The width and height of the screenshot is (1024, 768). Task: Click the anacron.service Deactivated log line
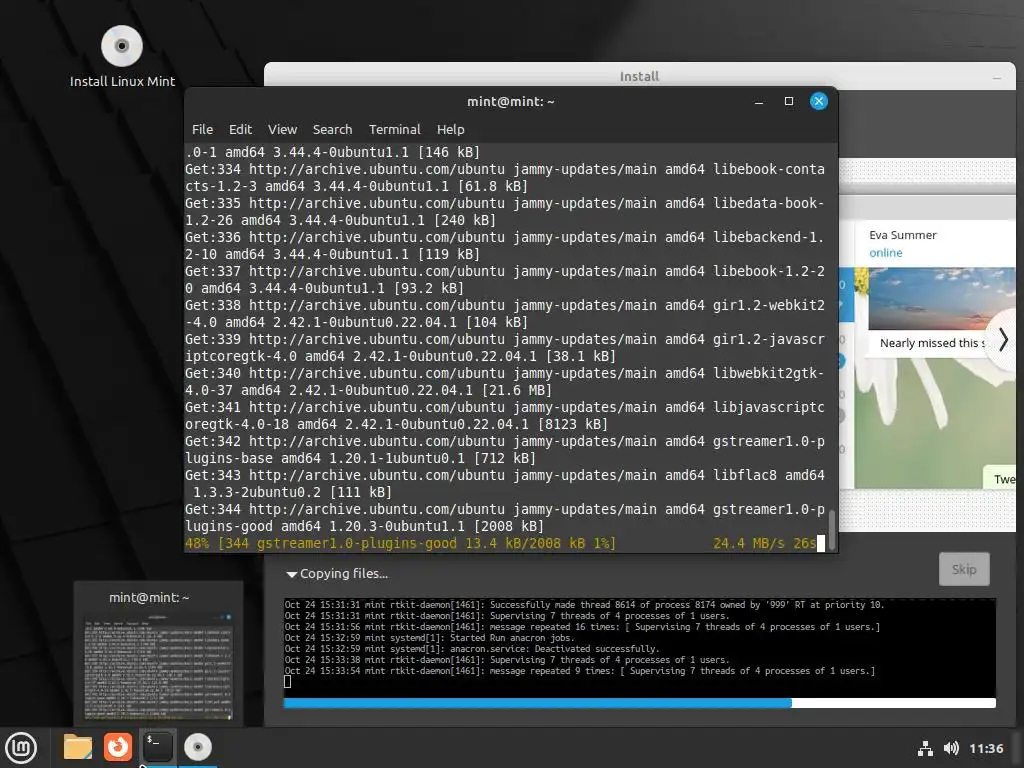[472, 649]
